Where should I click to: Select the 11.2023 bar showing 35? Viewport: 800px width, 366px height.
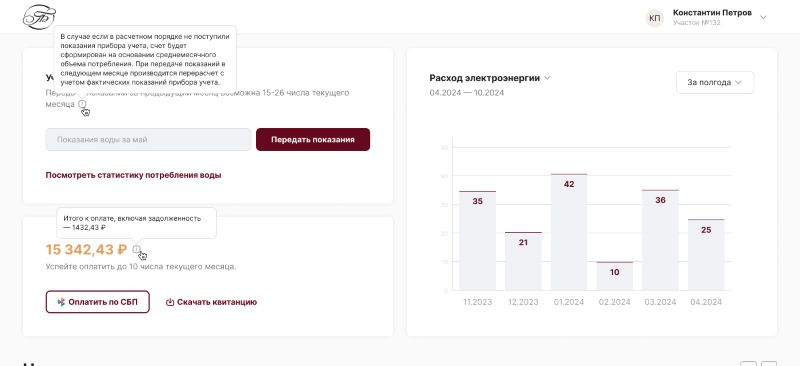478,241
